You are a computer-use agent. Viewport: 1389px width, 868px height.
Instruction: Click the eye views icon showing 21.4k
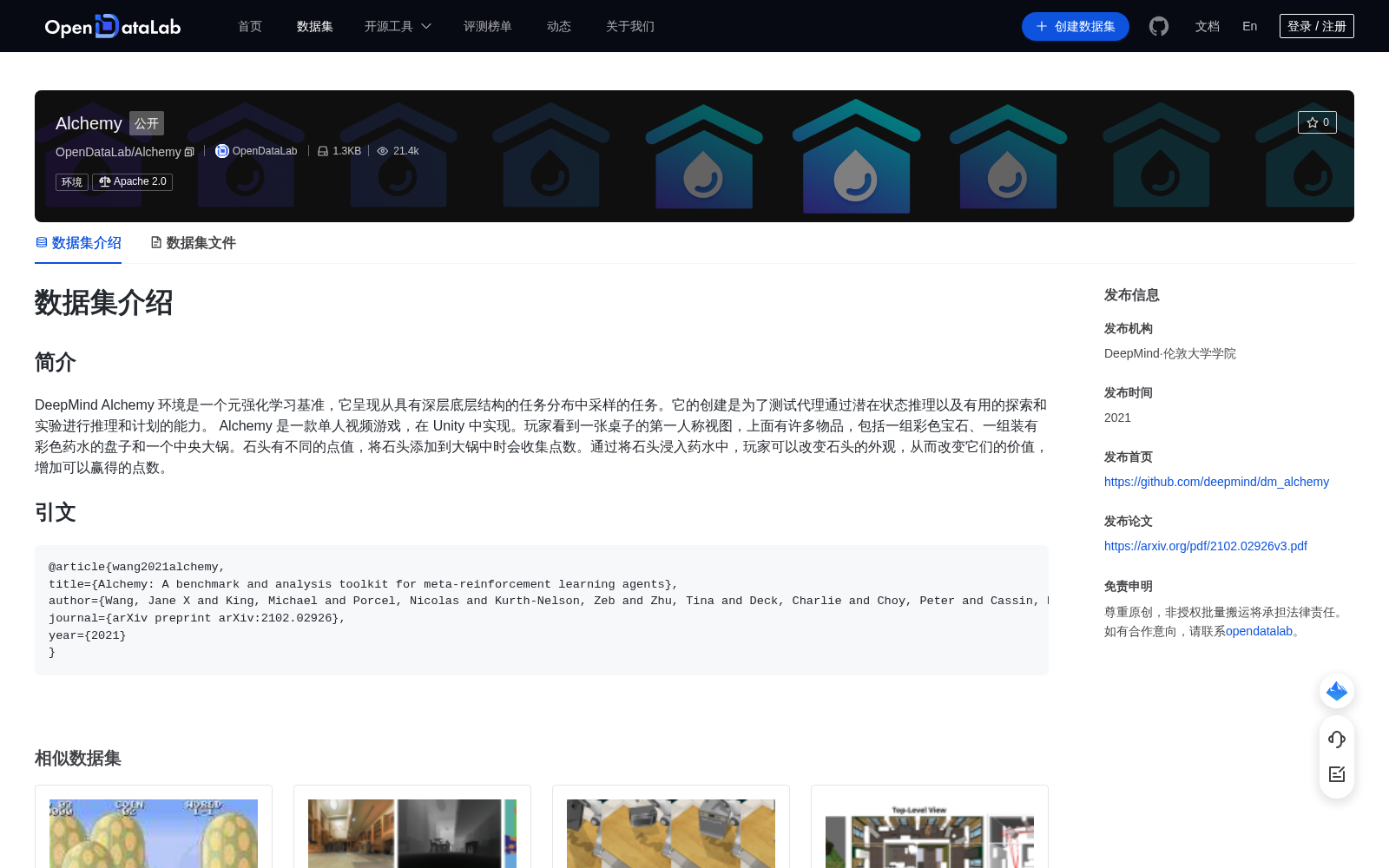click(383, 151)
